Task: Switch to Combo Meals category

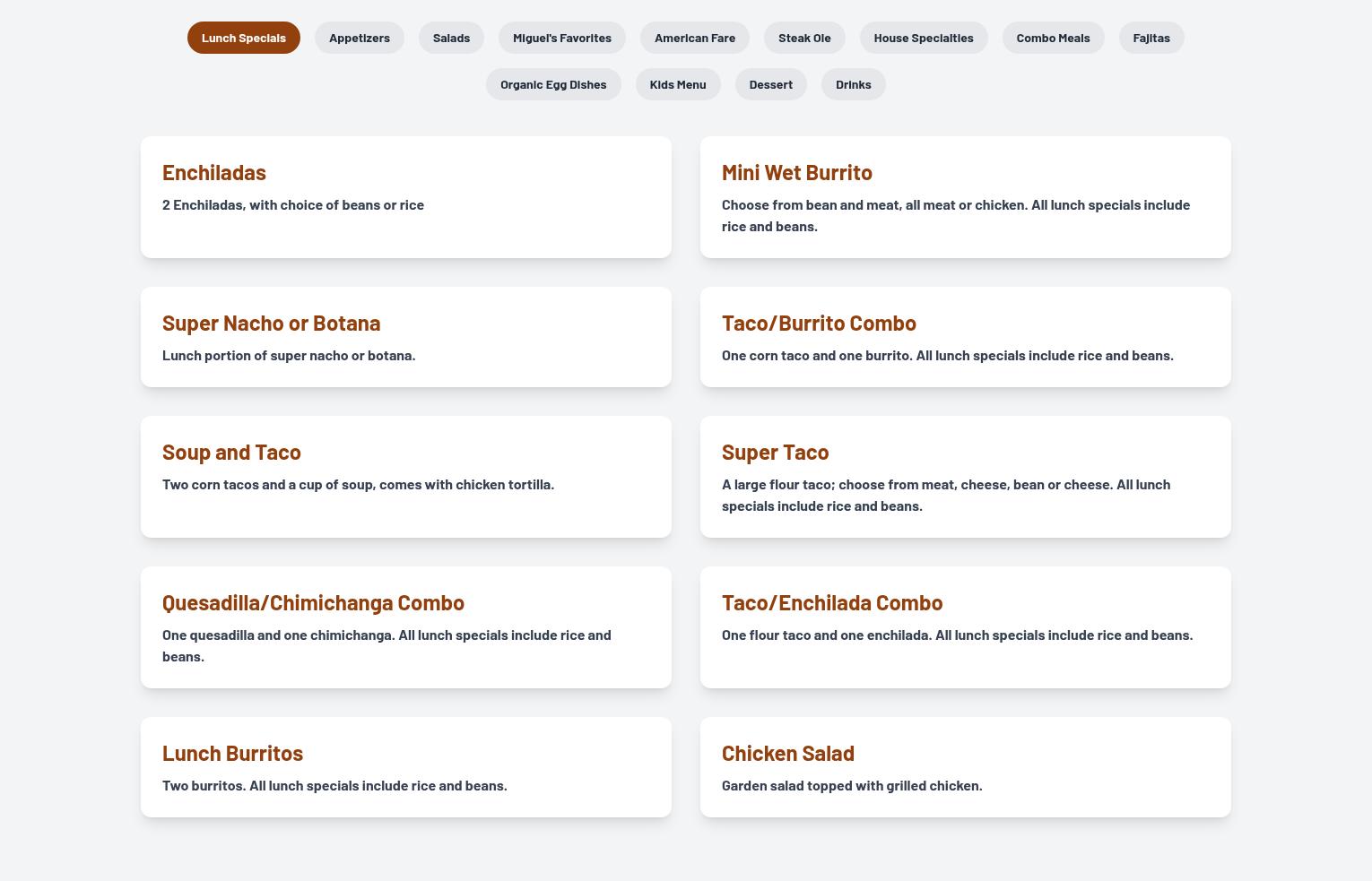Action: tap(1053, 38)
